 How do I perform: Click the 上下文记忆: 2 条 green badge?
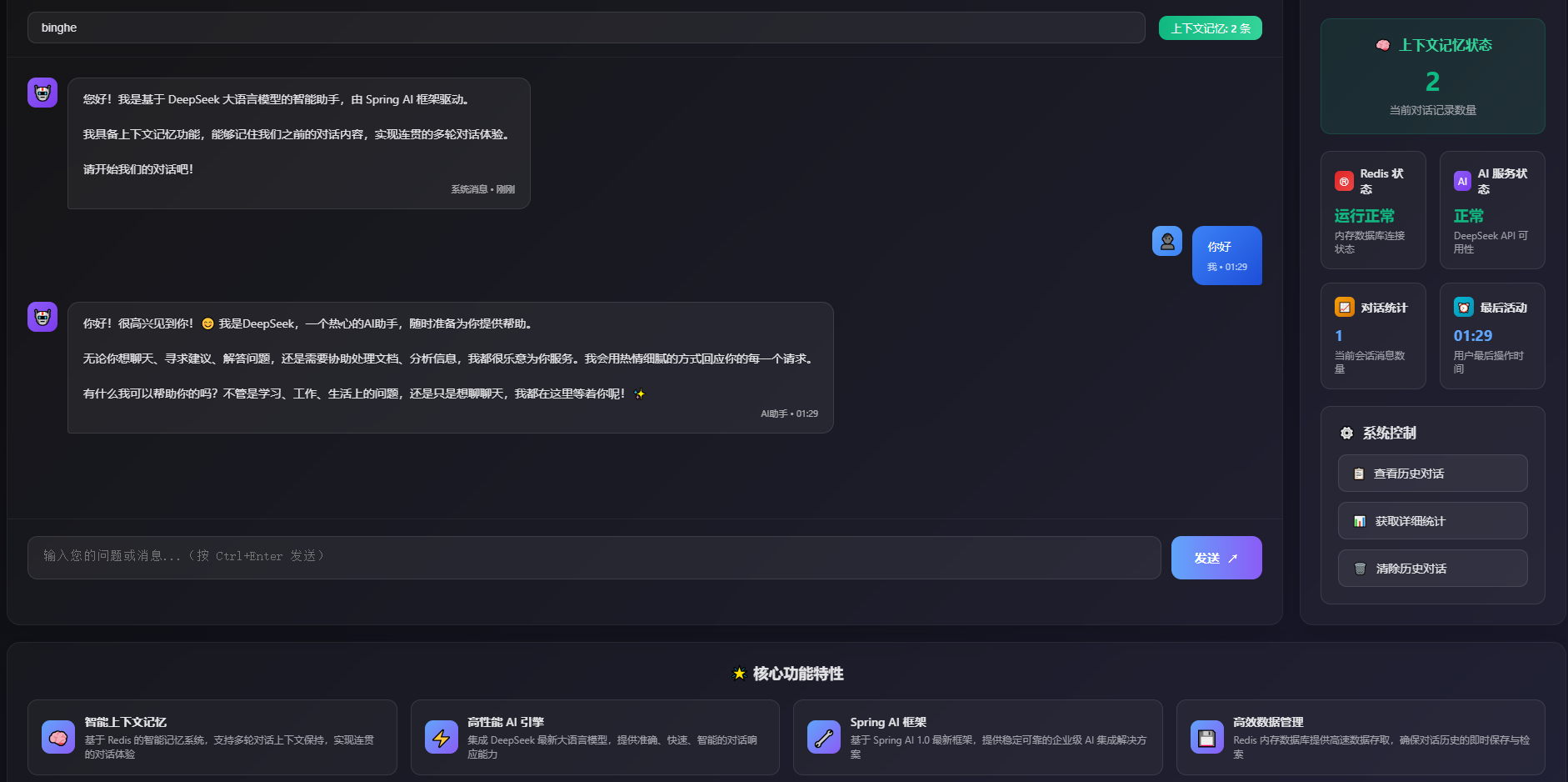tap(1211, 28)
